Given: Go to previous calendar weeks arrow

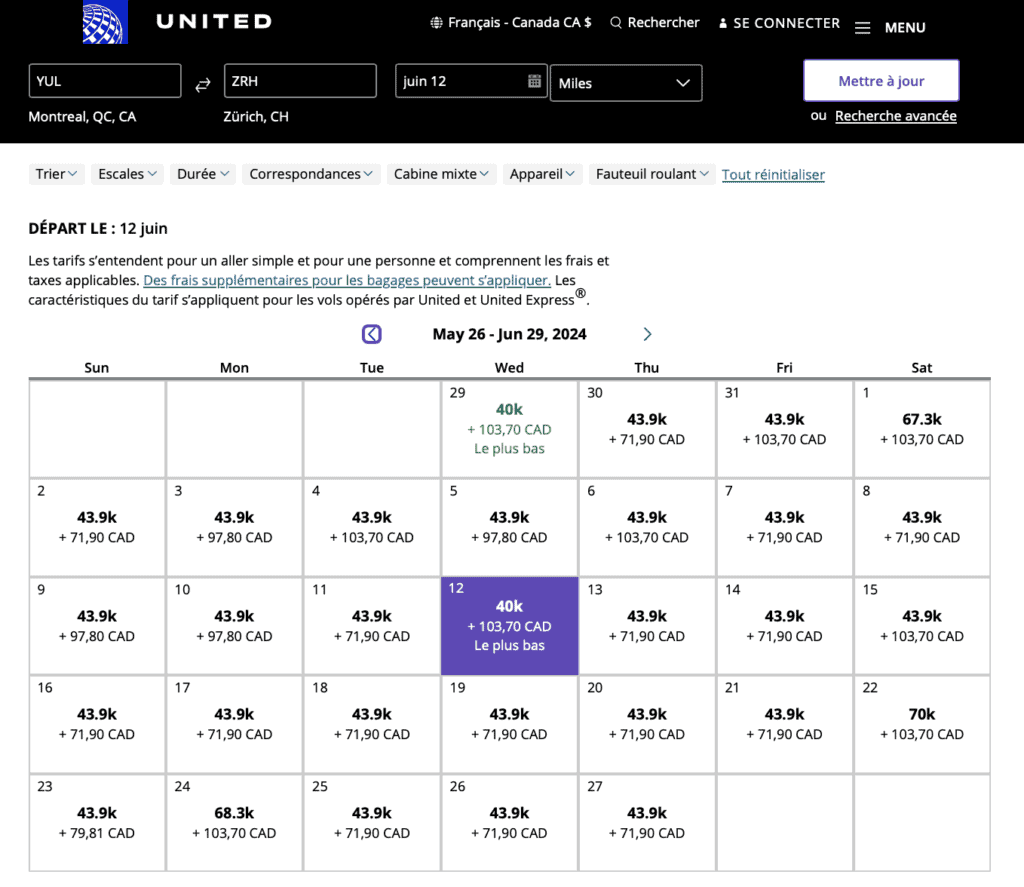Looking at the screenshot, I should tap(371, 334).
